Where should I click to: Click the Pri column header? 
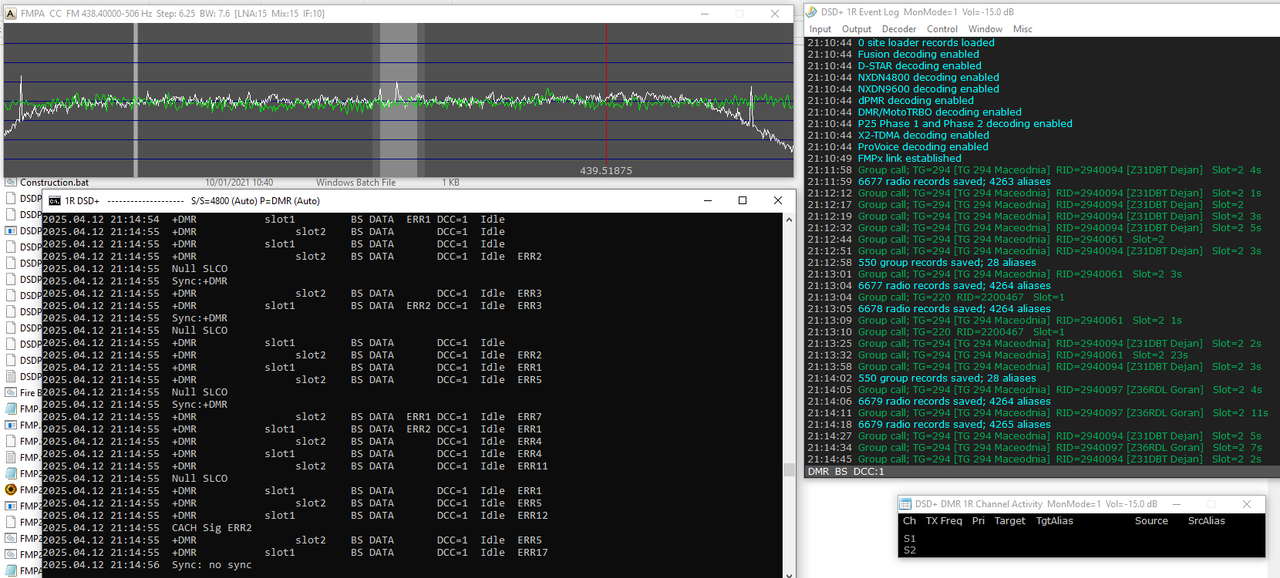pyautogui.click(x=978, y=521)
